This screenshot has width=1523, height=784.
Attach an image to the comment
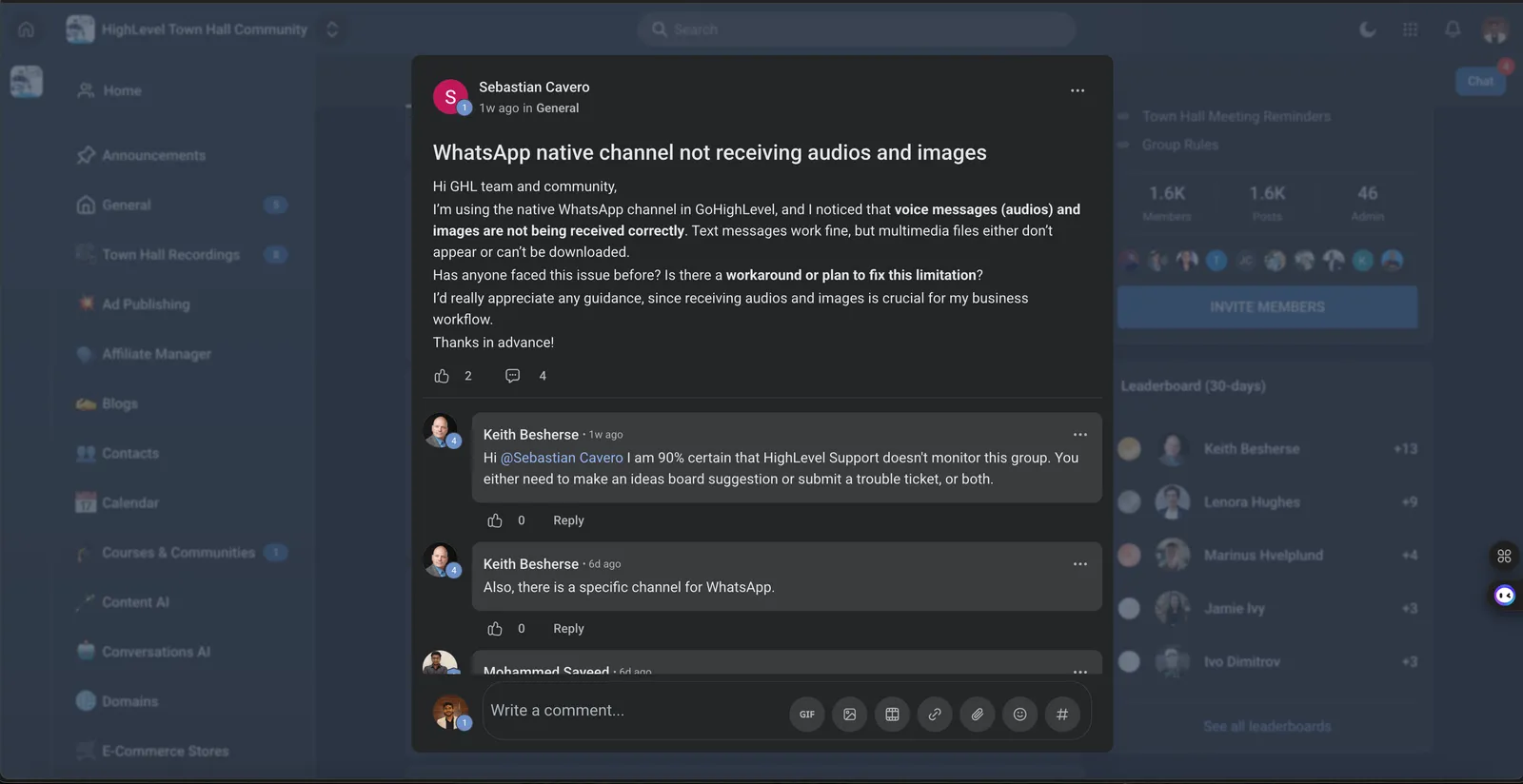point(850,715)
